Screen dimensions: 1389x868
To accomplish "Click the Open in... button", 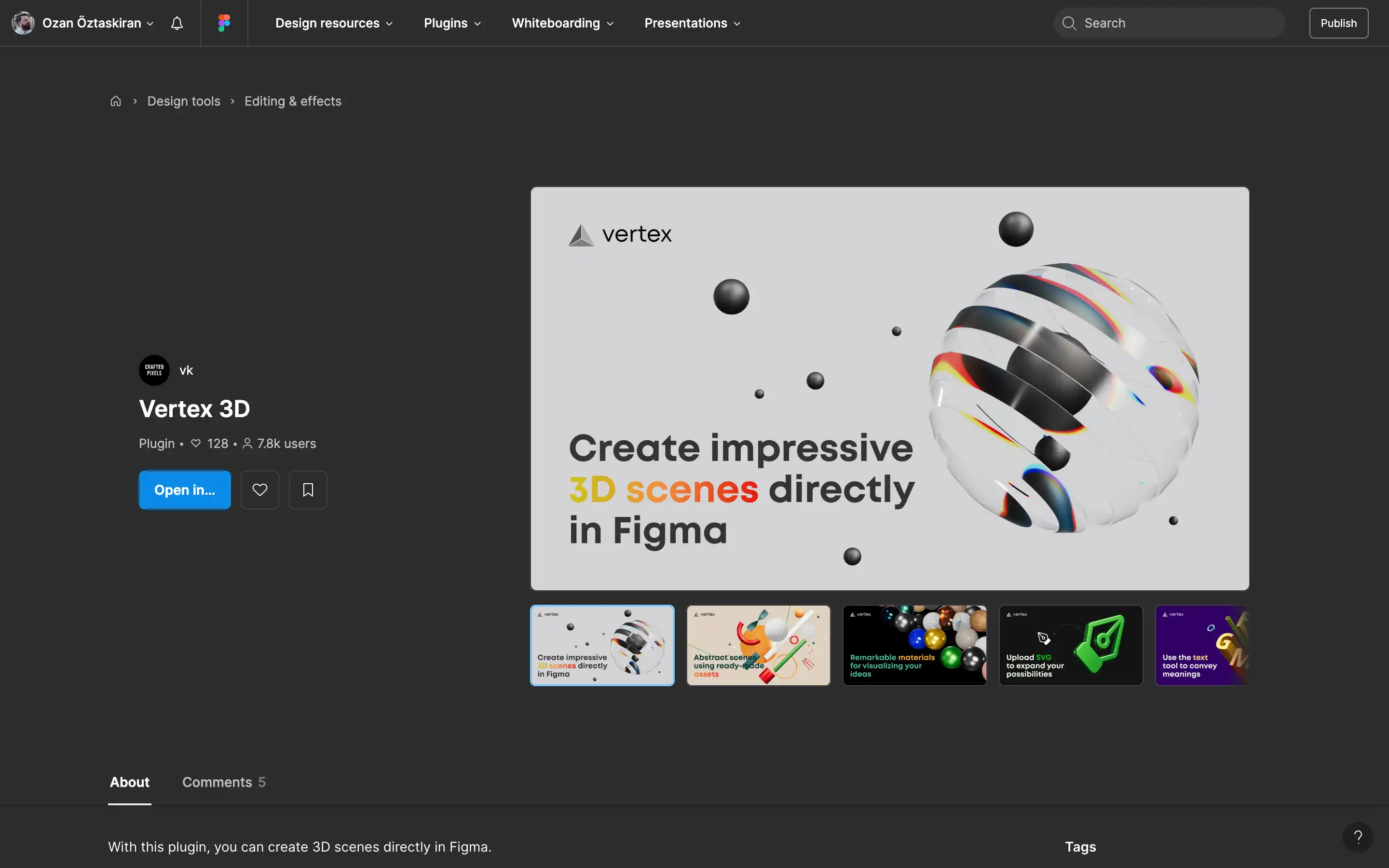I will tap(185, 489).
